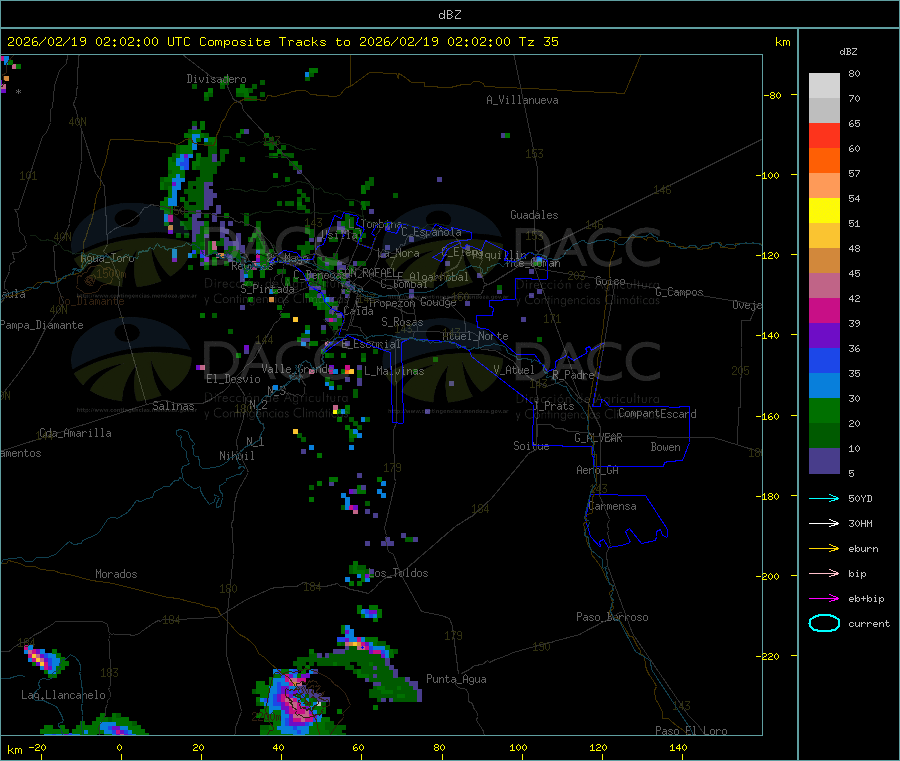Pick the magenta 39-42 dBZ swatch
Image resolution: width=900 pixels, height=761 pixels.
point(824,310)
